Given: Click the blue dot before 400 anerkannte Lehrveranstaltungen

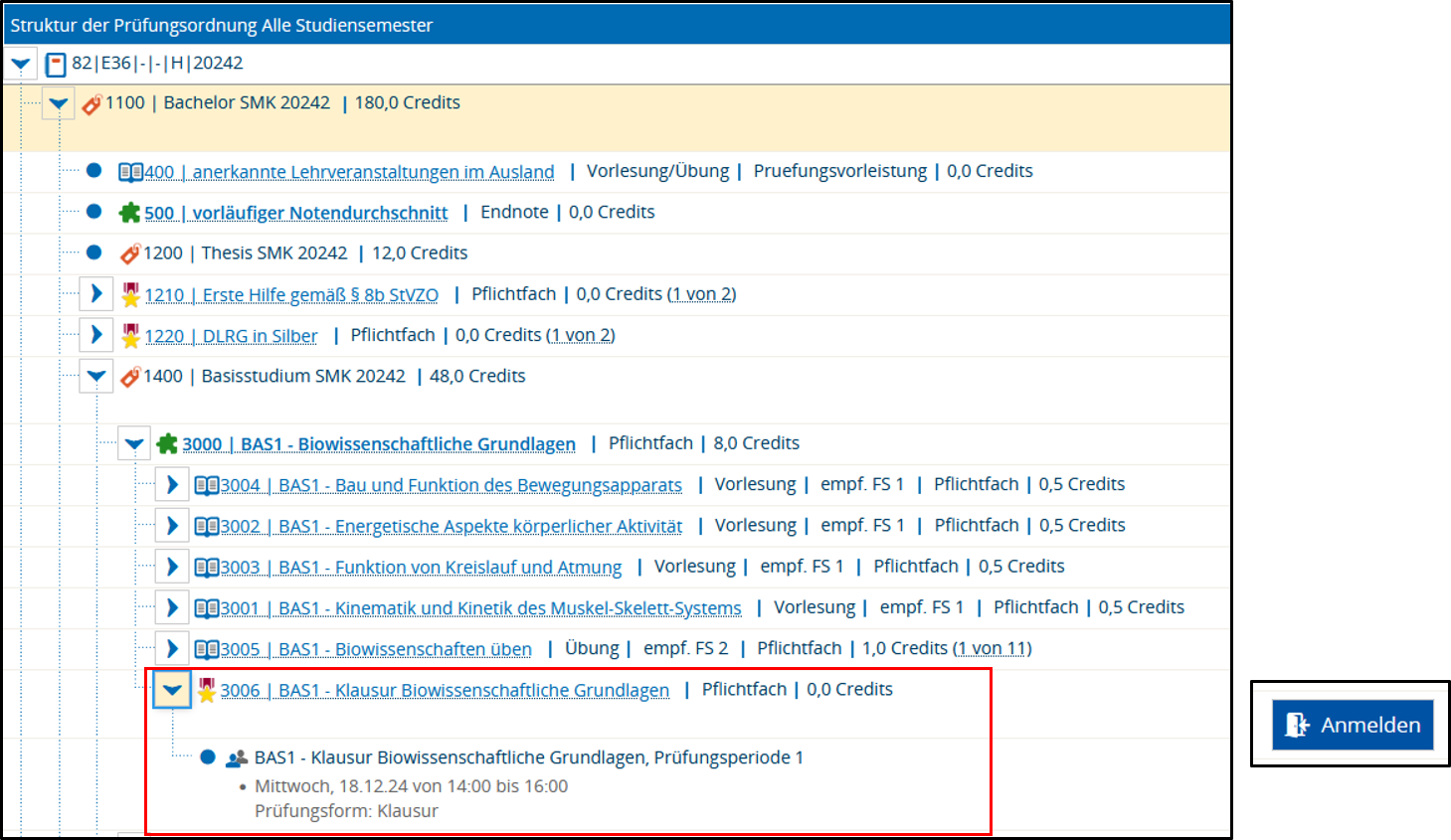Looking at the screenshot, I should (x=93, y=170).
